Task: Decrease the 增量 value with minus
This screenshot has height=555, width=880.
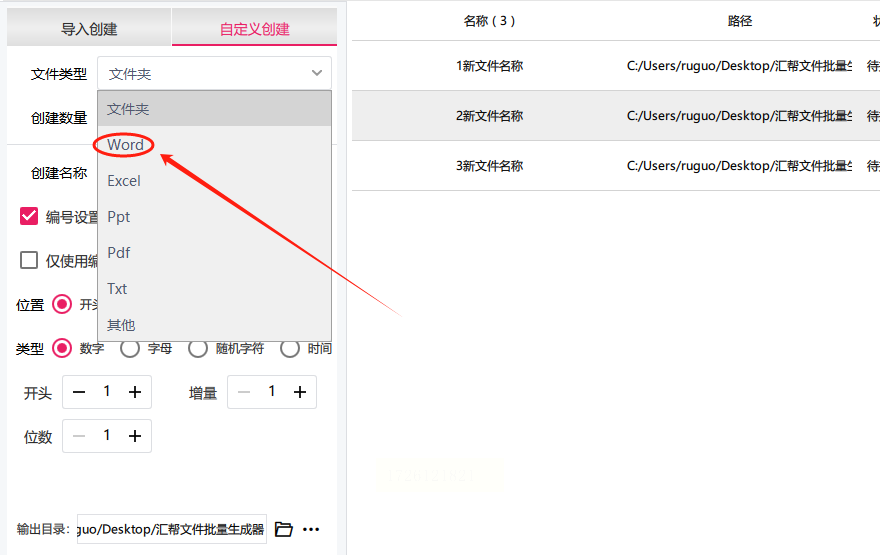Action: click(244, 392)
